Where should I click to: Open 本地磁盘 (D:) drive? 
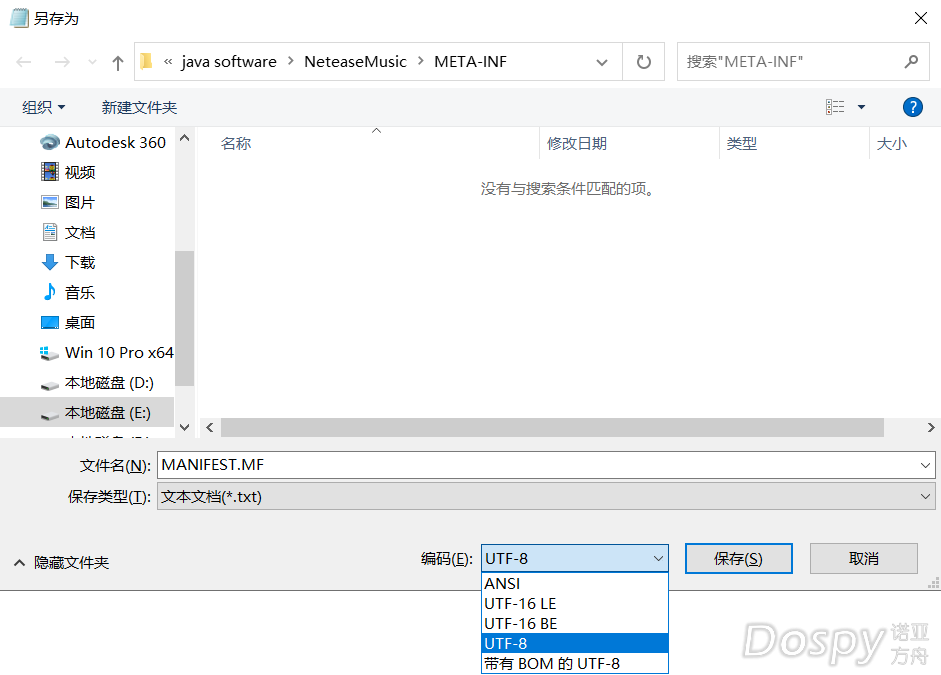click(109, 382)
